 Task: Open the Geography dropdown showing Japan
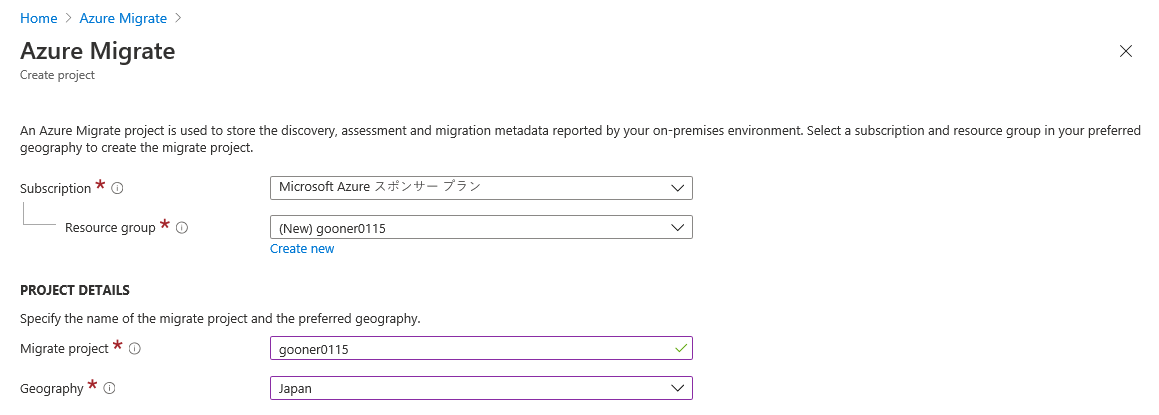tap(480, 388)
